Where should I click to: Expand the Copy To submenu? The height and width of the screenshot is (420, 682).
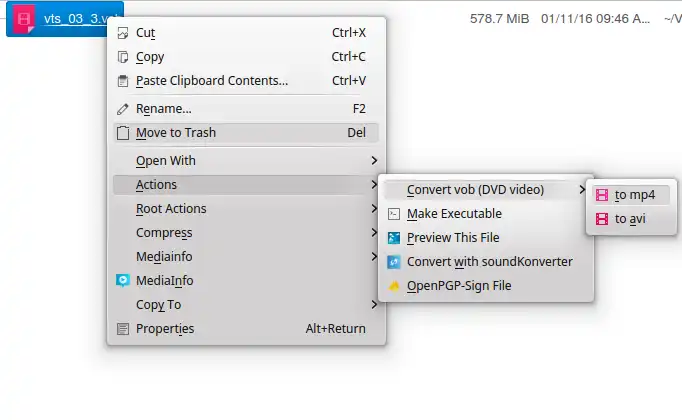374,305
